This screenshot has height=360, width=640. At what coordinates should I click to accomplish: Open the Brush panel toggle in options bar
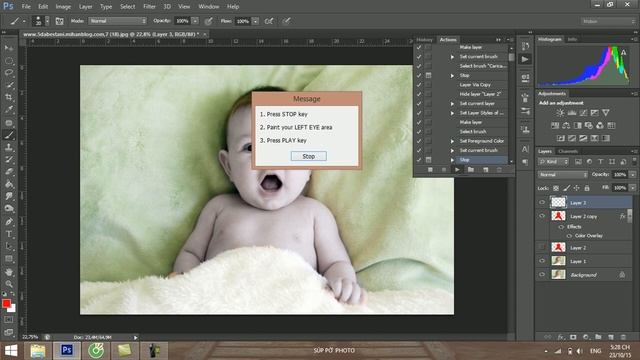[60, 21]
